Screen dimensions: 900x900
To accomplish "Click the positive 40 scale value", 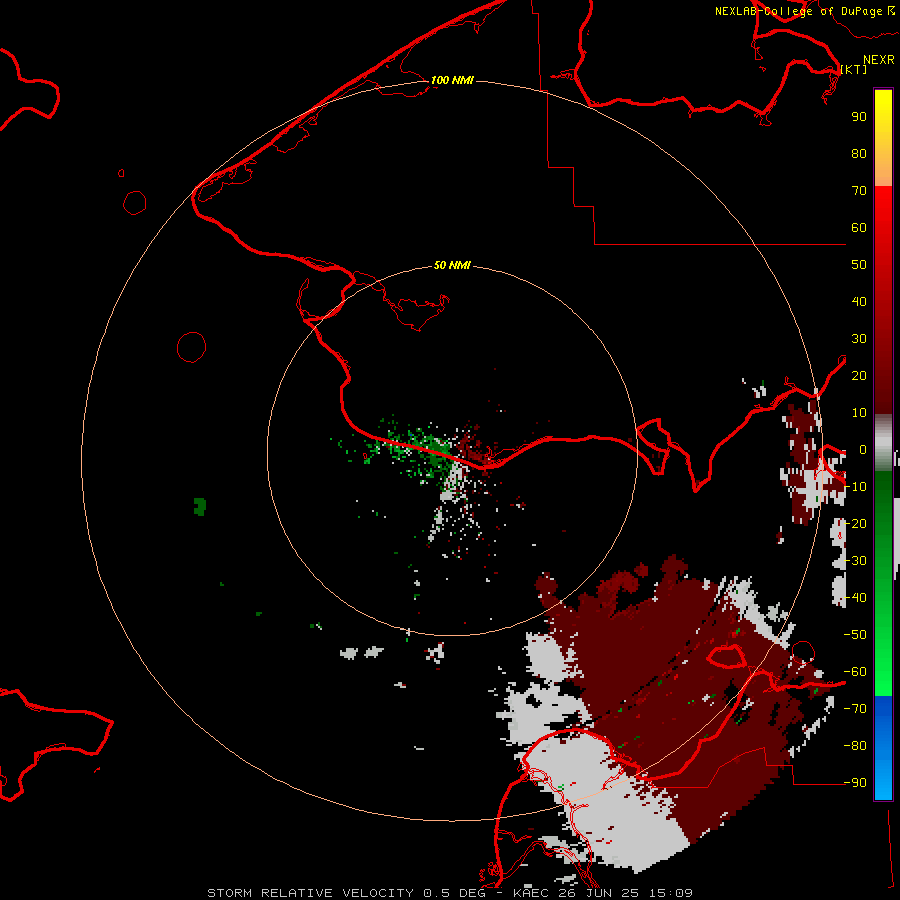I will coord(859,301).
